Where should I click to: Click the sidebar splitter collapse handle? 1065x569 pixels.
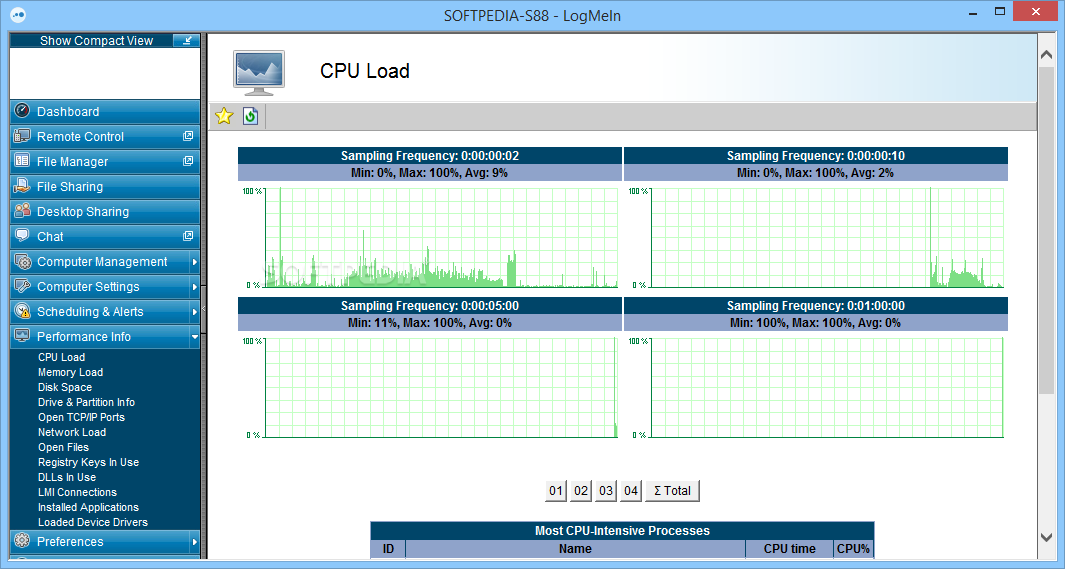coord(203,309)
